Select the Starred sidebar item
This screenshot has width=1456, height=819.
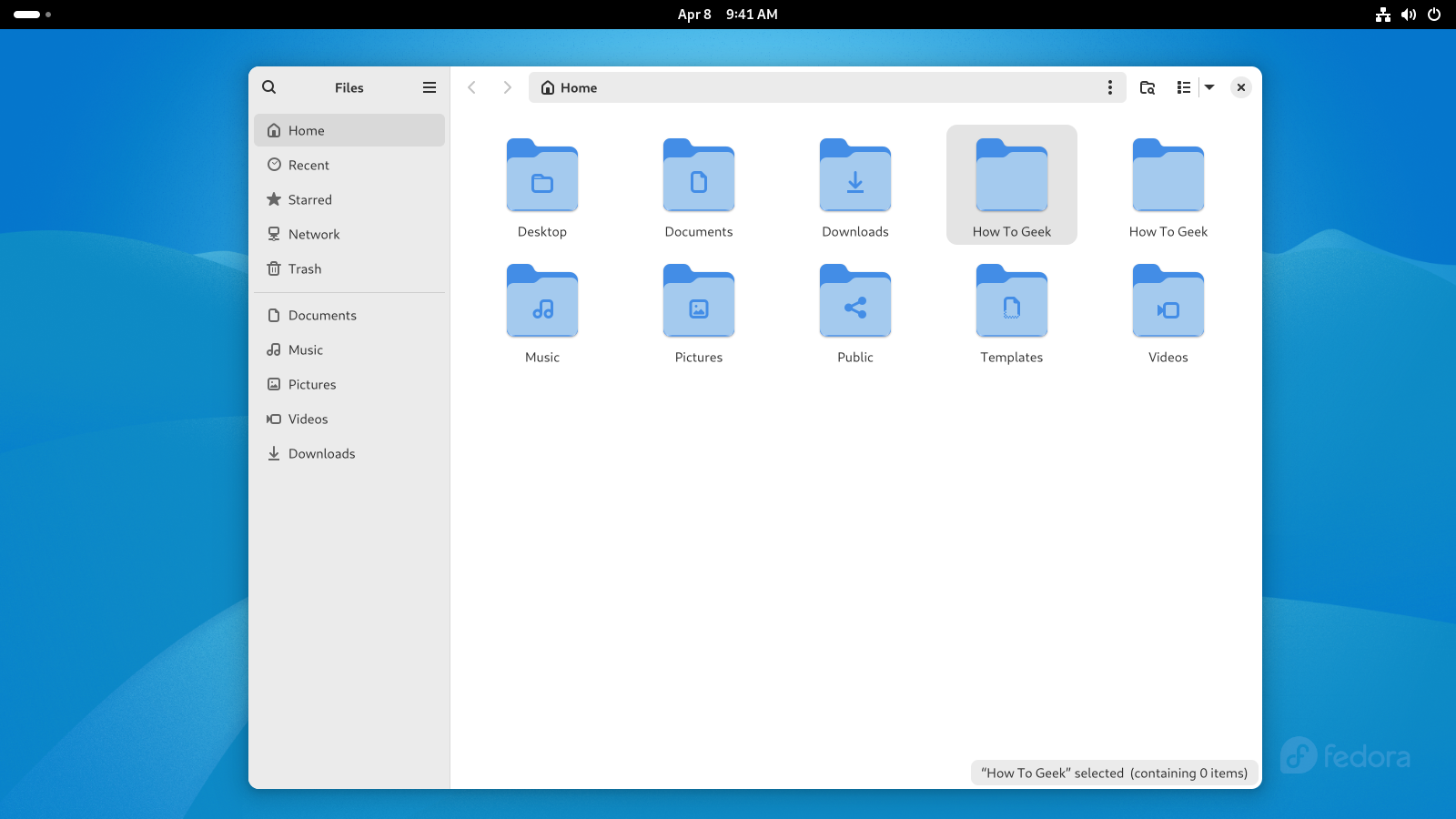[x=309, y=199]
